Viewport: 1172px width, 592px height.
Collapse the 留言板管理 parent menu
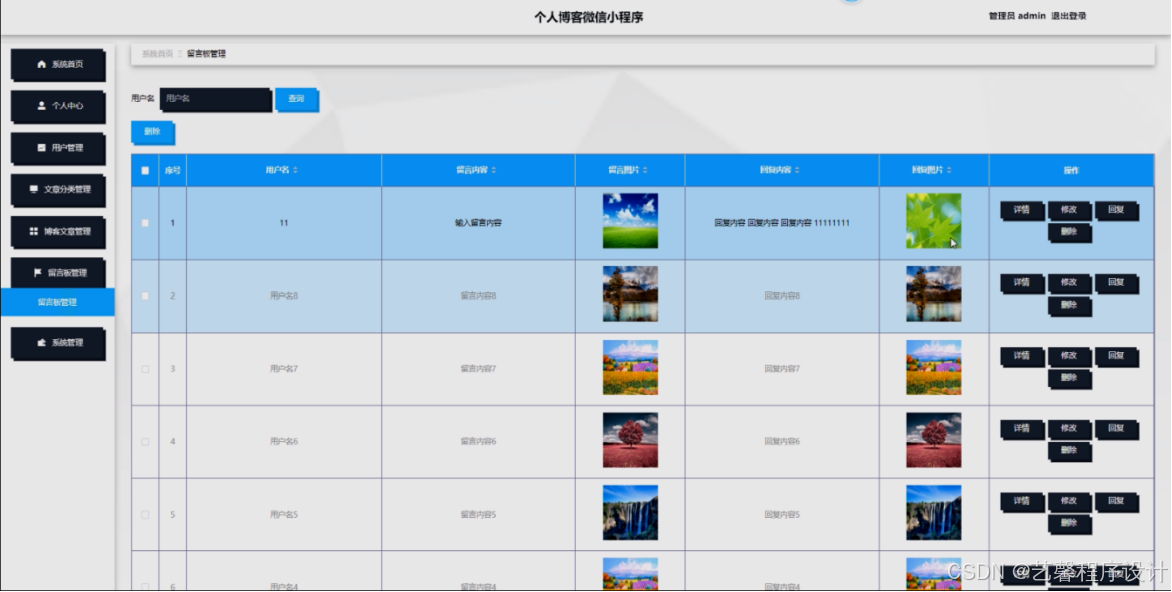pos(58,274)
